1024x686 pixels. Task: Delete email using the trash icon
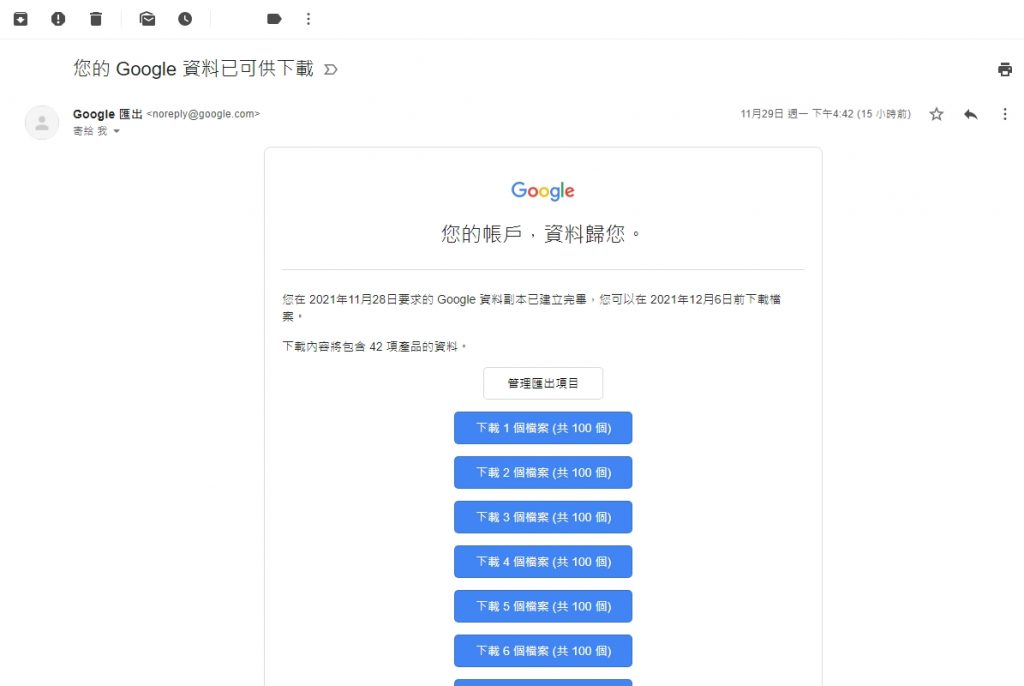click(x=96, y=19)
